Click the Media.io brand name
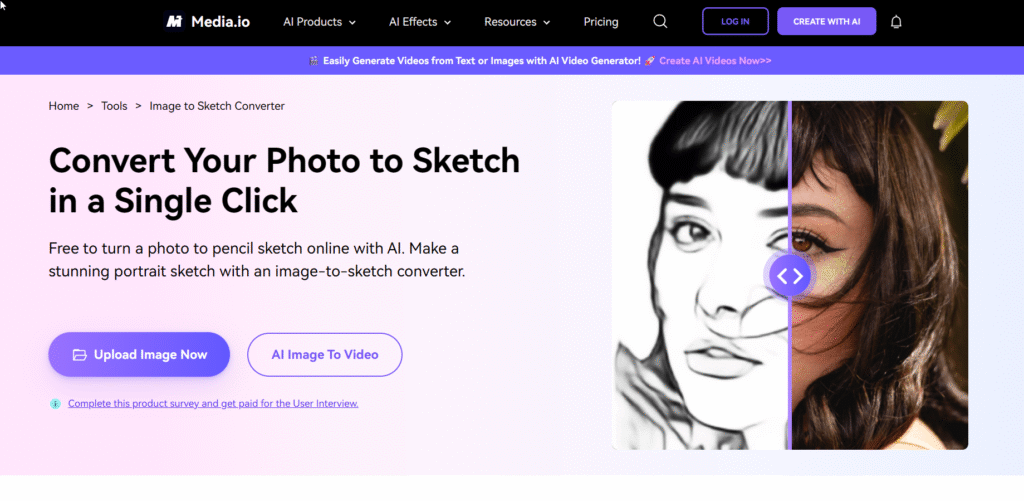This screenshot has height=501, width=1024. [220, 22]
